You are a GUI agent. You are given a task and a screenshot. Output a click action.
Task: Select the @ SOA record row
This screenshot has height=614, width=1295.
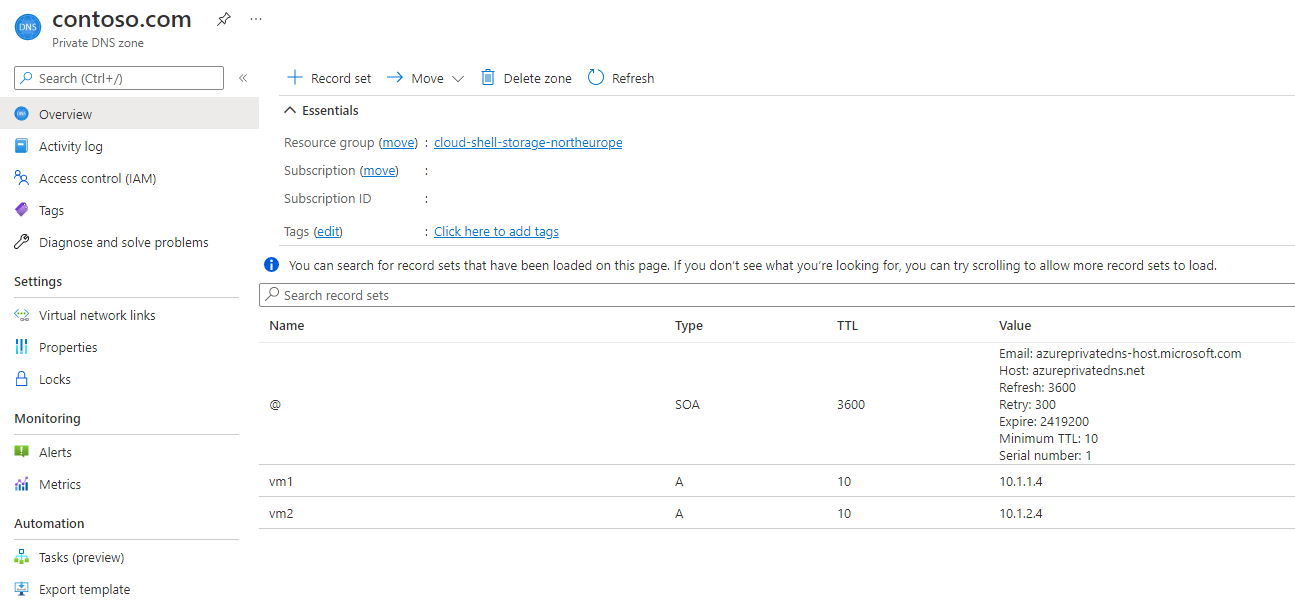click(x=777, y=404)
